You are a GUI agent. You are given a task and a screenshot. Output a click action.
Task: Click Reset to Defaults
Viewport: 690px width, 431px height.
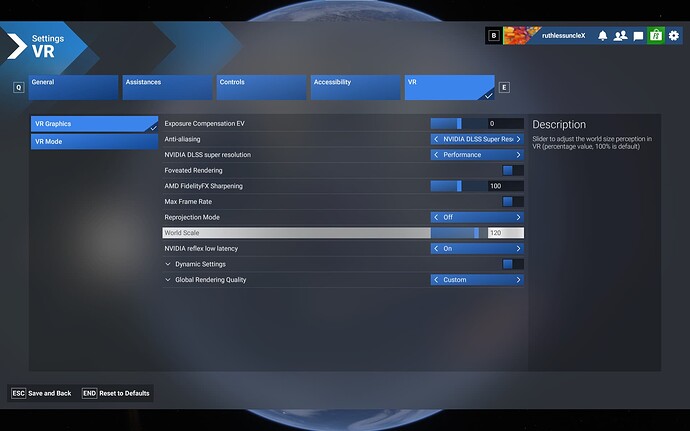pyautogui.click(x=117, y=393)
